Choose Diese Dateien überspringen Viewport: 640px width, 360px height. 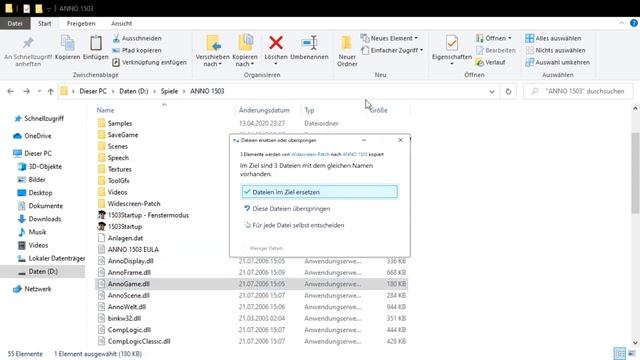[291, 209]
